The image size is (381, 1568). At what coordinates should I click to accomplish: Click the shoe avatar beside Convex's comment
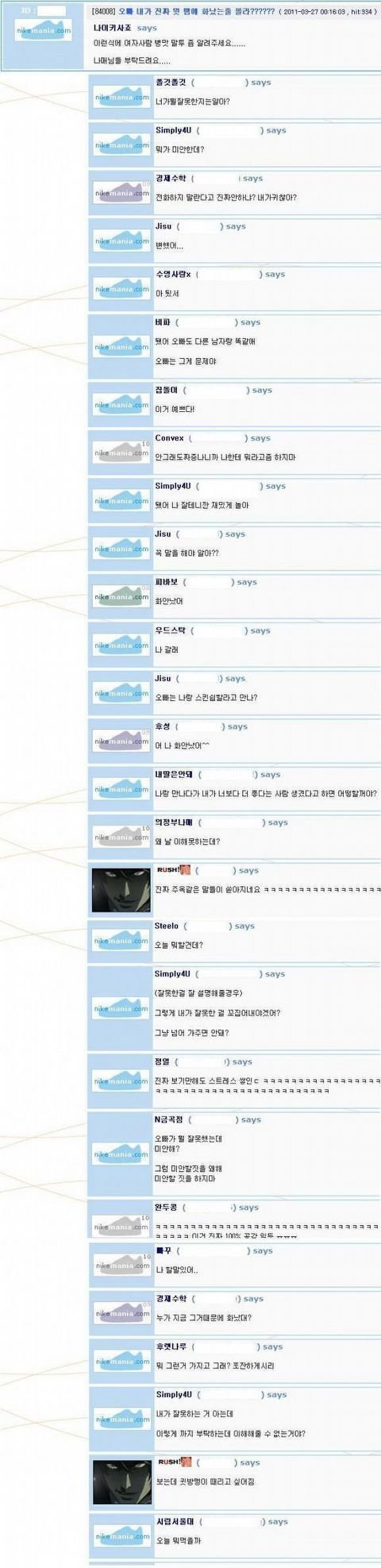121,453
